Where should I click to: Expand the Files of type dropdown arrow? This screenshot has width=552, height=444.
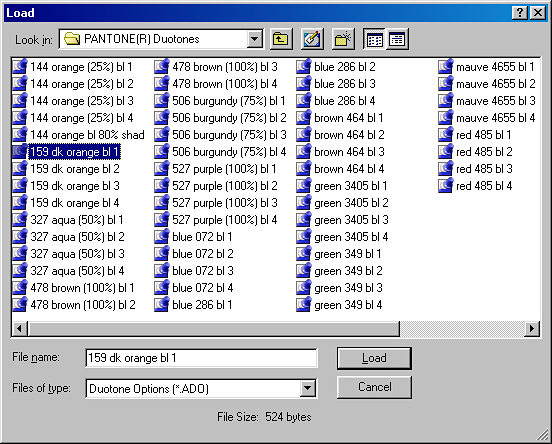[307, 388]
